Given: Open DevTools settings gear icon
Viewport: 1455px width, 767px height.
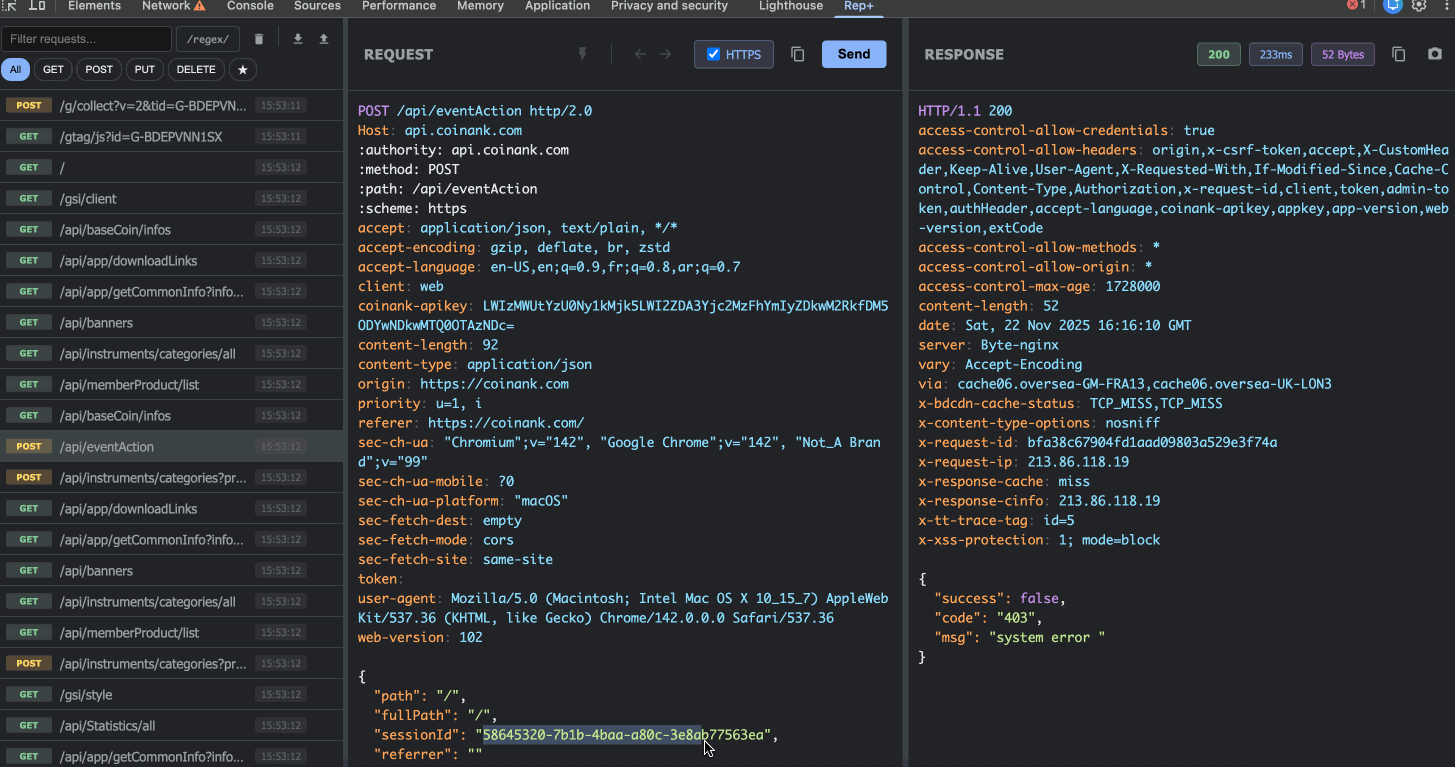Looking at the screenshot, I should point(1419,6).
